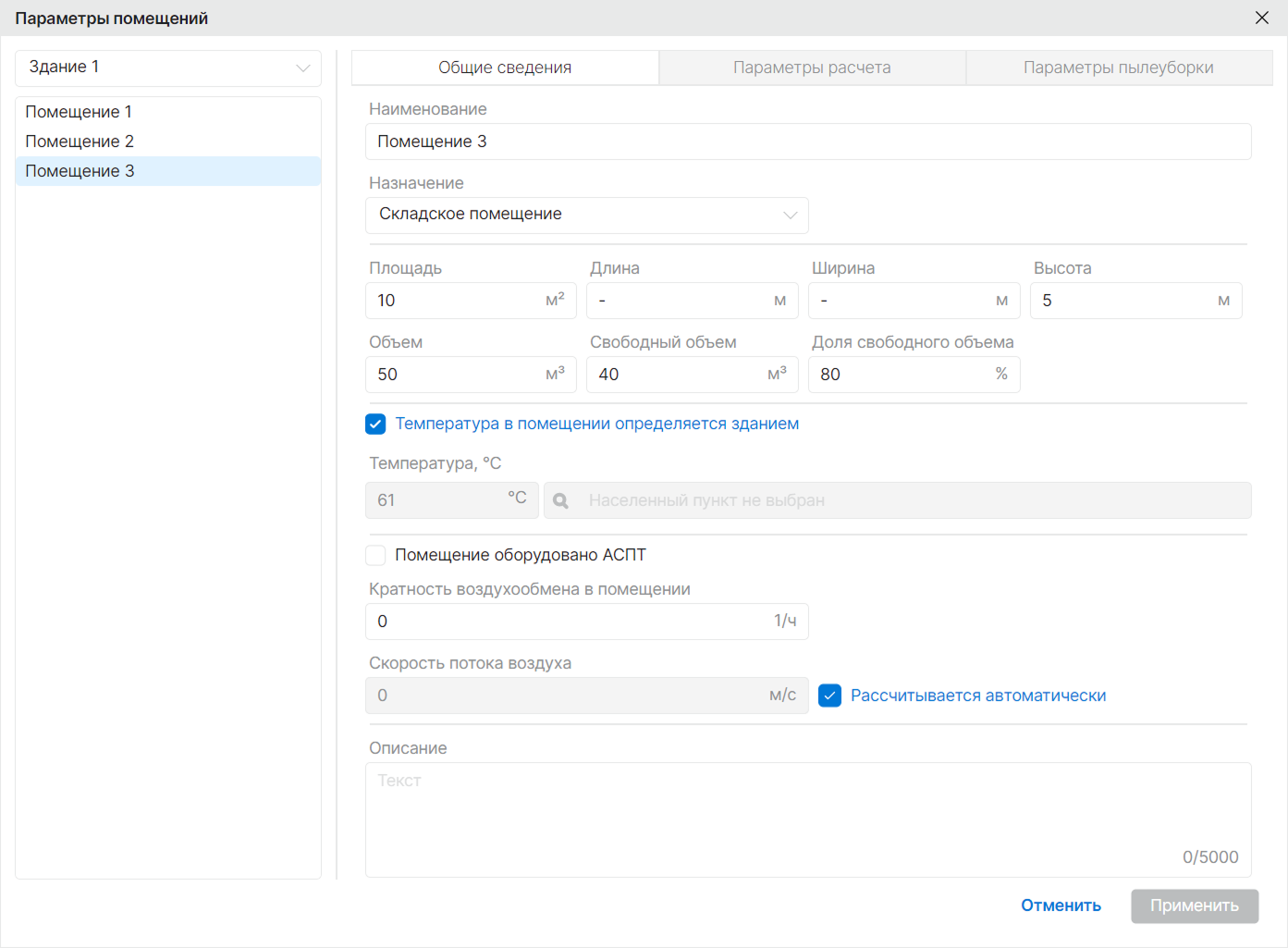Select the Общие сведения tab
Viewport: 1288px width, 948px height.
tap(505, 68)
